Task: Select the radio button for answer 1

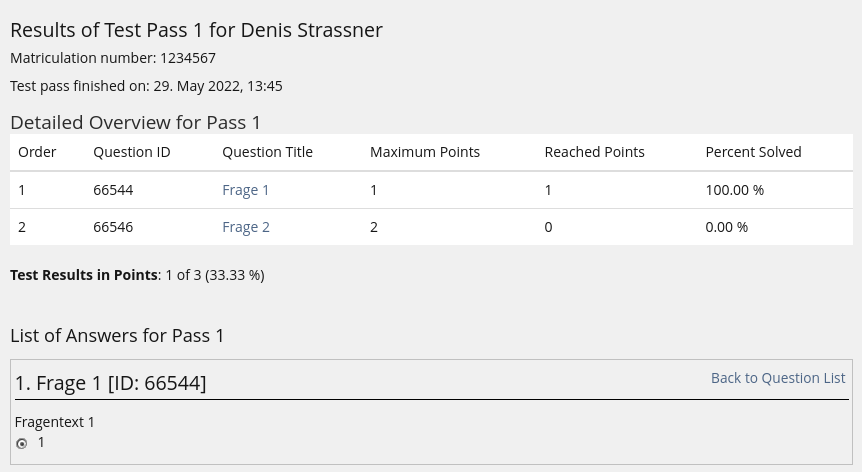Action: (x=22, y=443)
